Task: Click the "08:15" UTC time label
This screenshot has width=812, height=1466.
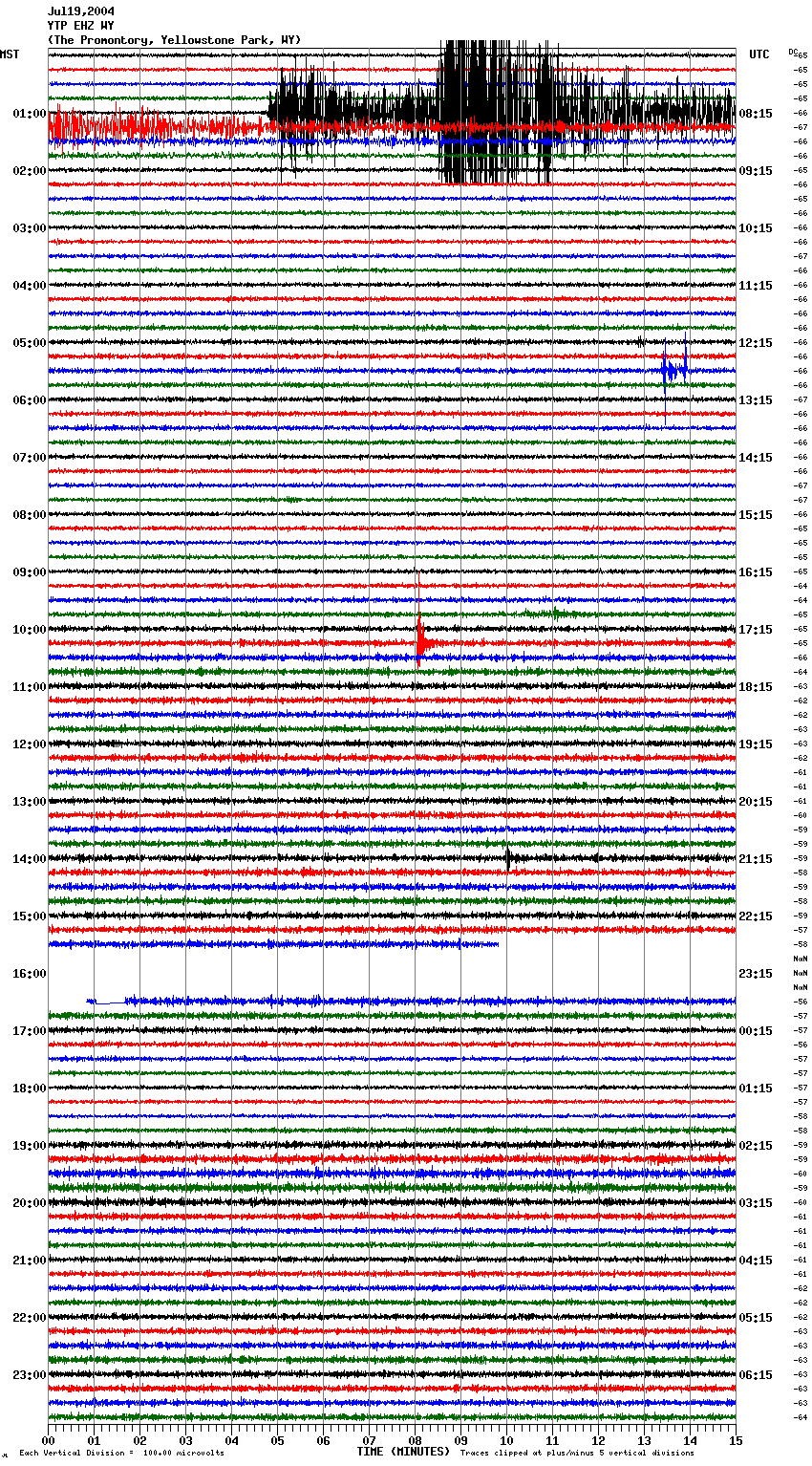Action: pos(756,113)
